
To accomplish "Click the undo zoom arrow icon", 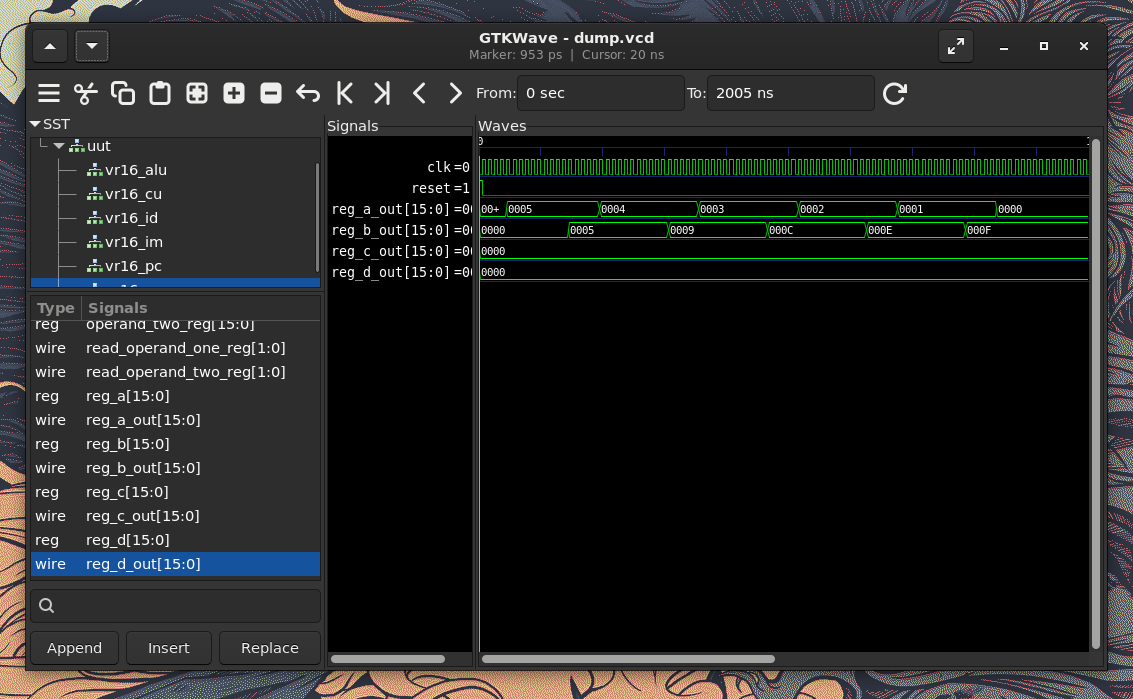I will [308, 94].
